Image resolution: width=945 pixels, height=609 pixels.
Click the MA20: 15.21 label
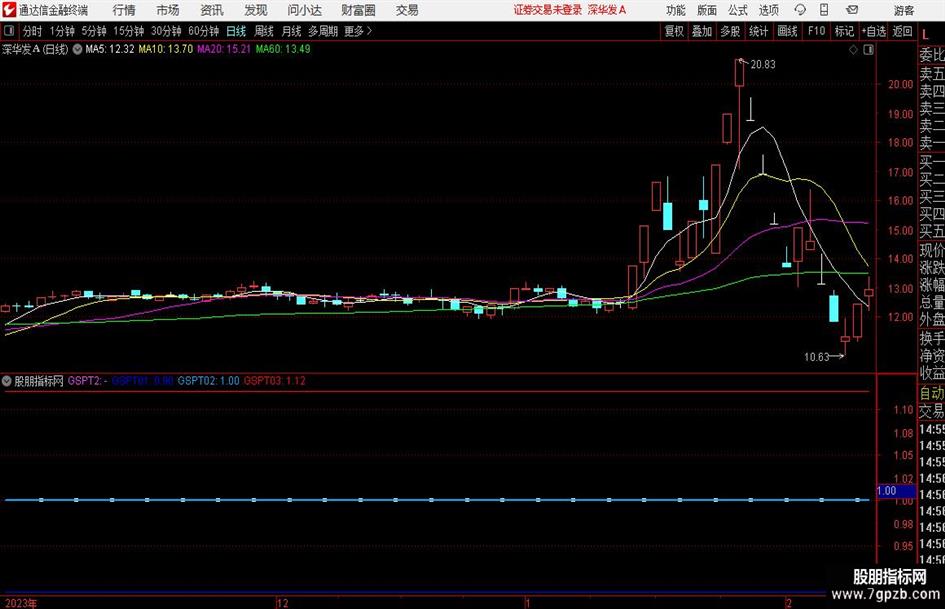224,49
